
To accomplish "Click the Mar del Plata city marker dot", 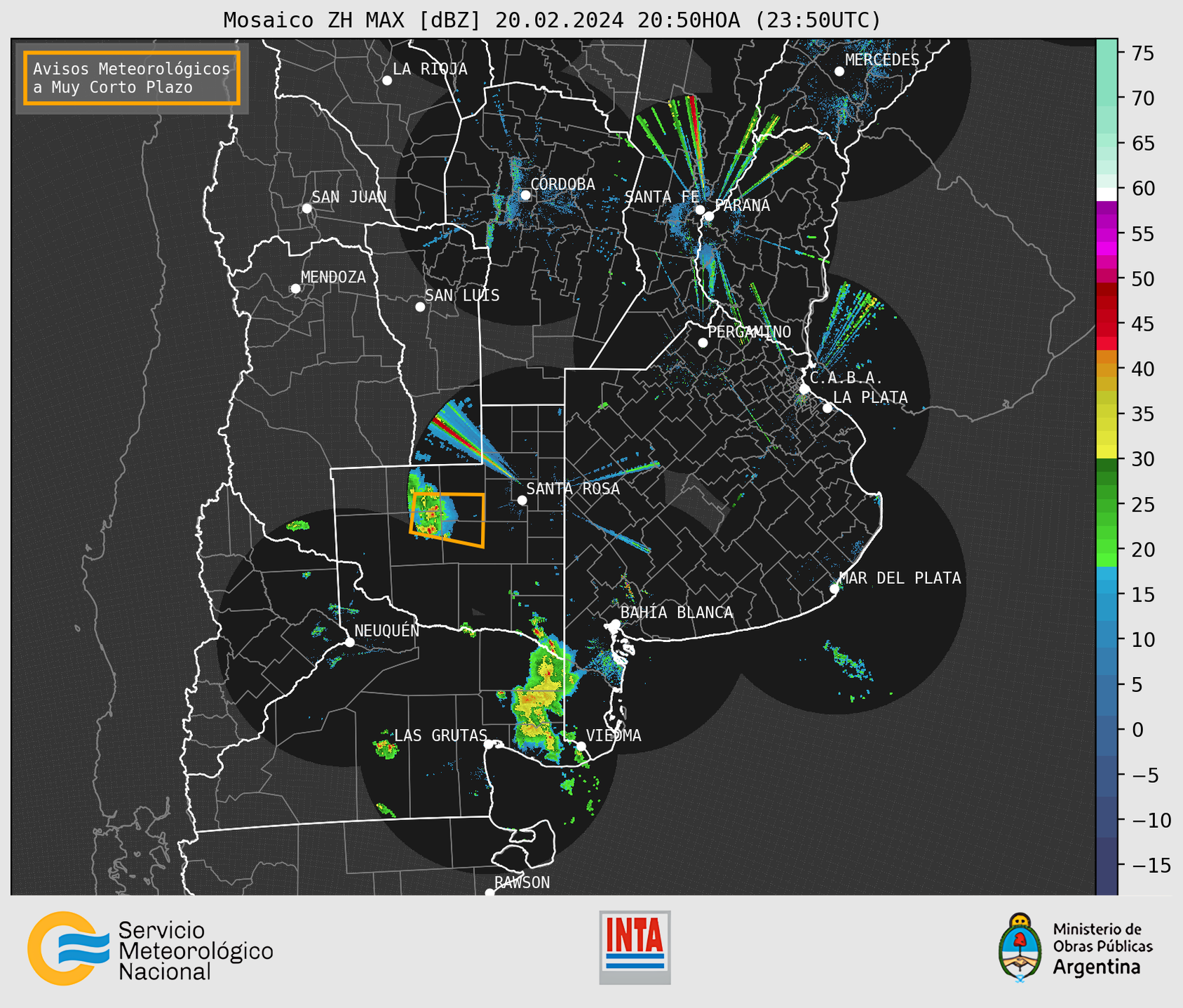I will tap(834, 589).
